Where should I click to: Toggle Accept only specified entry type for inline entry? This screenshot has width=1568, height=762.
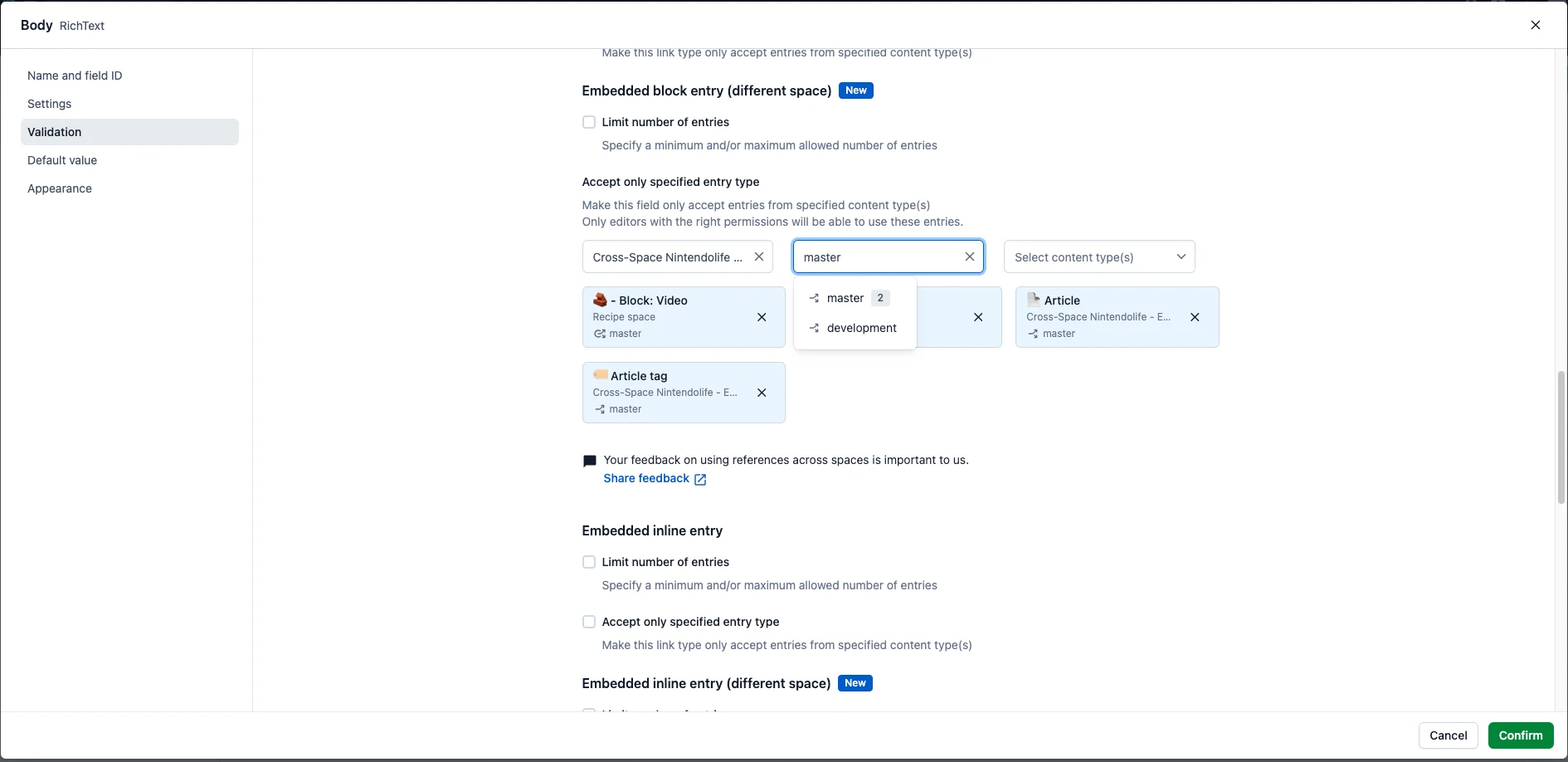click(x=589, y=622)
